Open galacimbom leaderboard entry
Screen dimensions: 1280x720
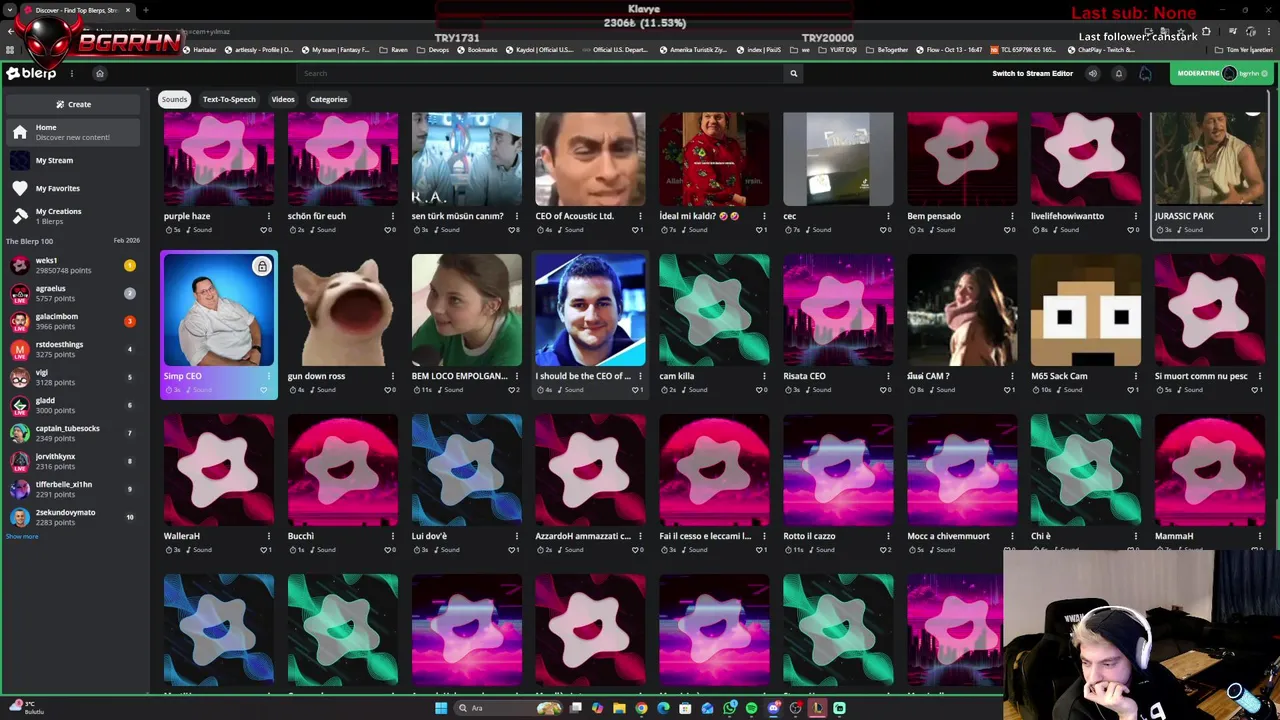[x=73, y=321]
